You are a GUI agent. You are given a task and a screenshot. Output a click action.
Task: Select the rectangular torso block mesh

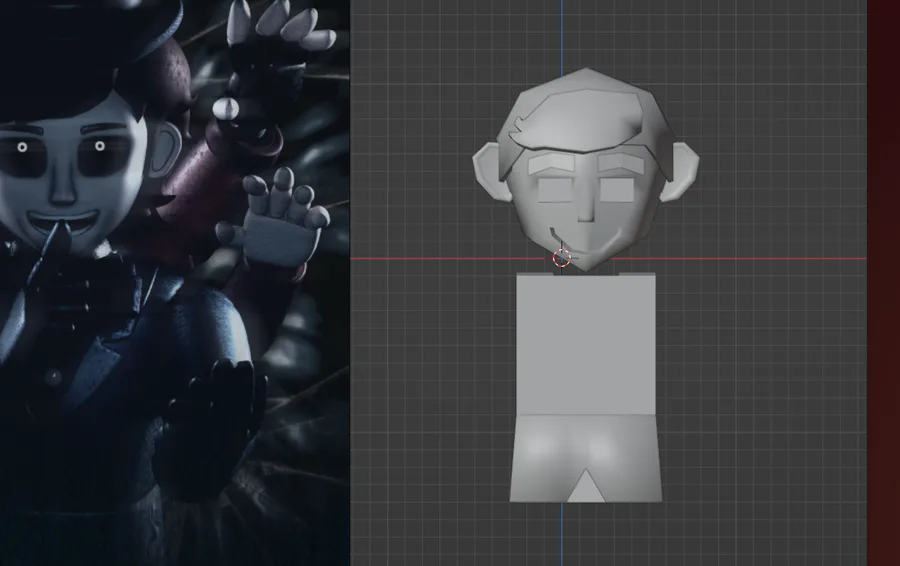pyautogui.click(x=586, y=344)
